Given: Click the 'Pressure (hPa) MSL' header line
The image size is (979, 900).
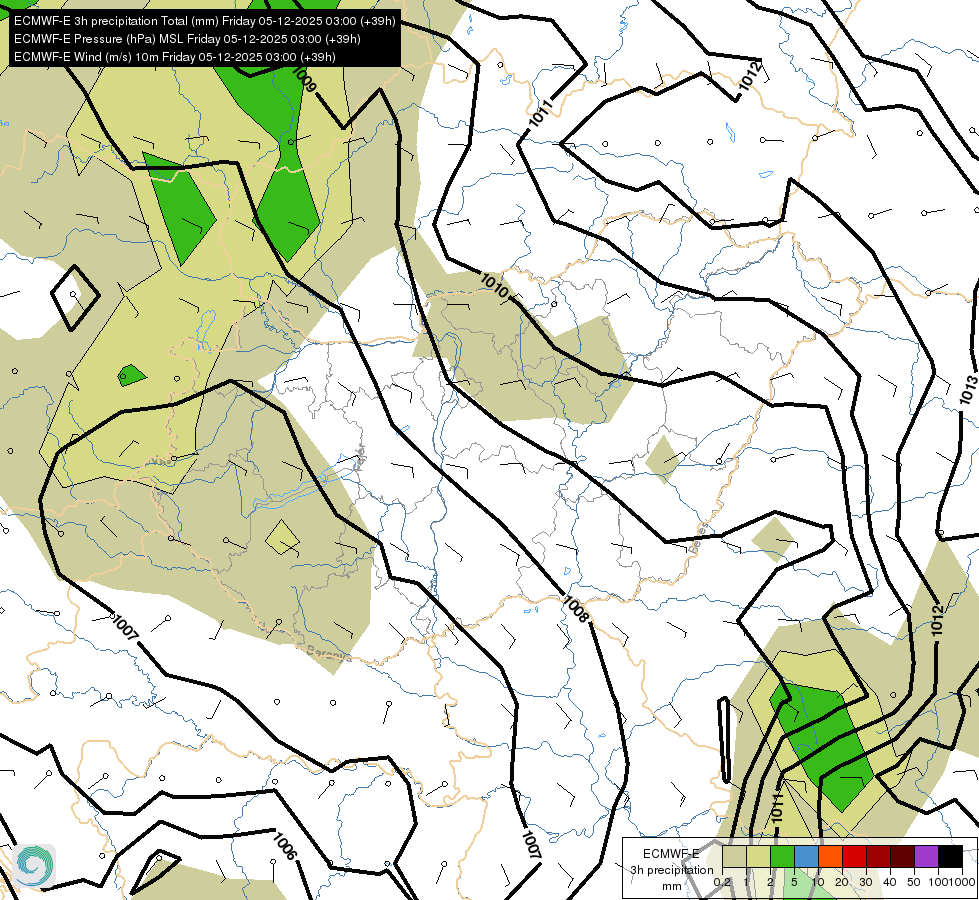Looking at the screenshot, I should [x=187, y=39].
